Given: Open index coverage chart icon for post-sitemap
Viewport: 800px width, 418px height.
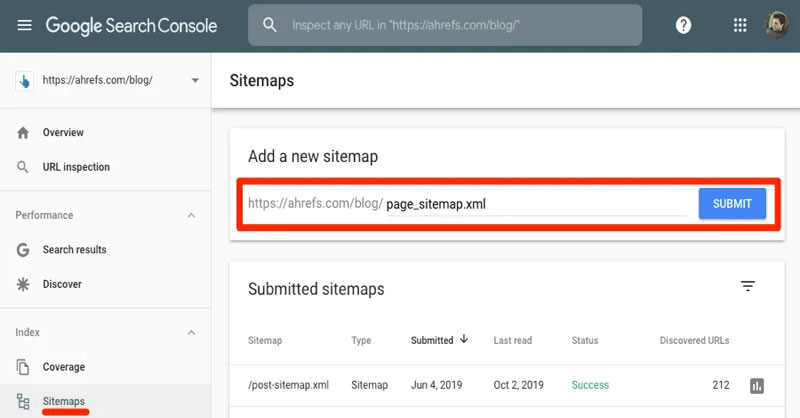Looking at the screenshot, I should tap(757, 386).
